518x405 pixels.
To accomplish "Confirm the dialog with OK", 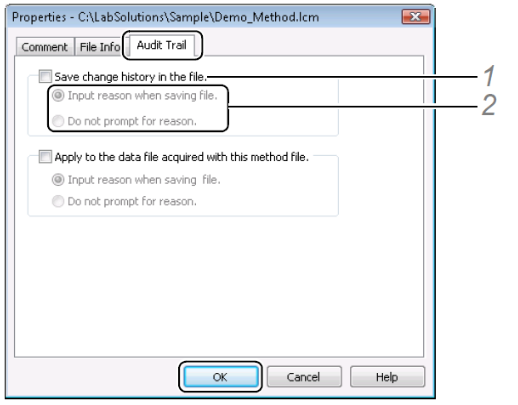I will pos(220,377).
